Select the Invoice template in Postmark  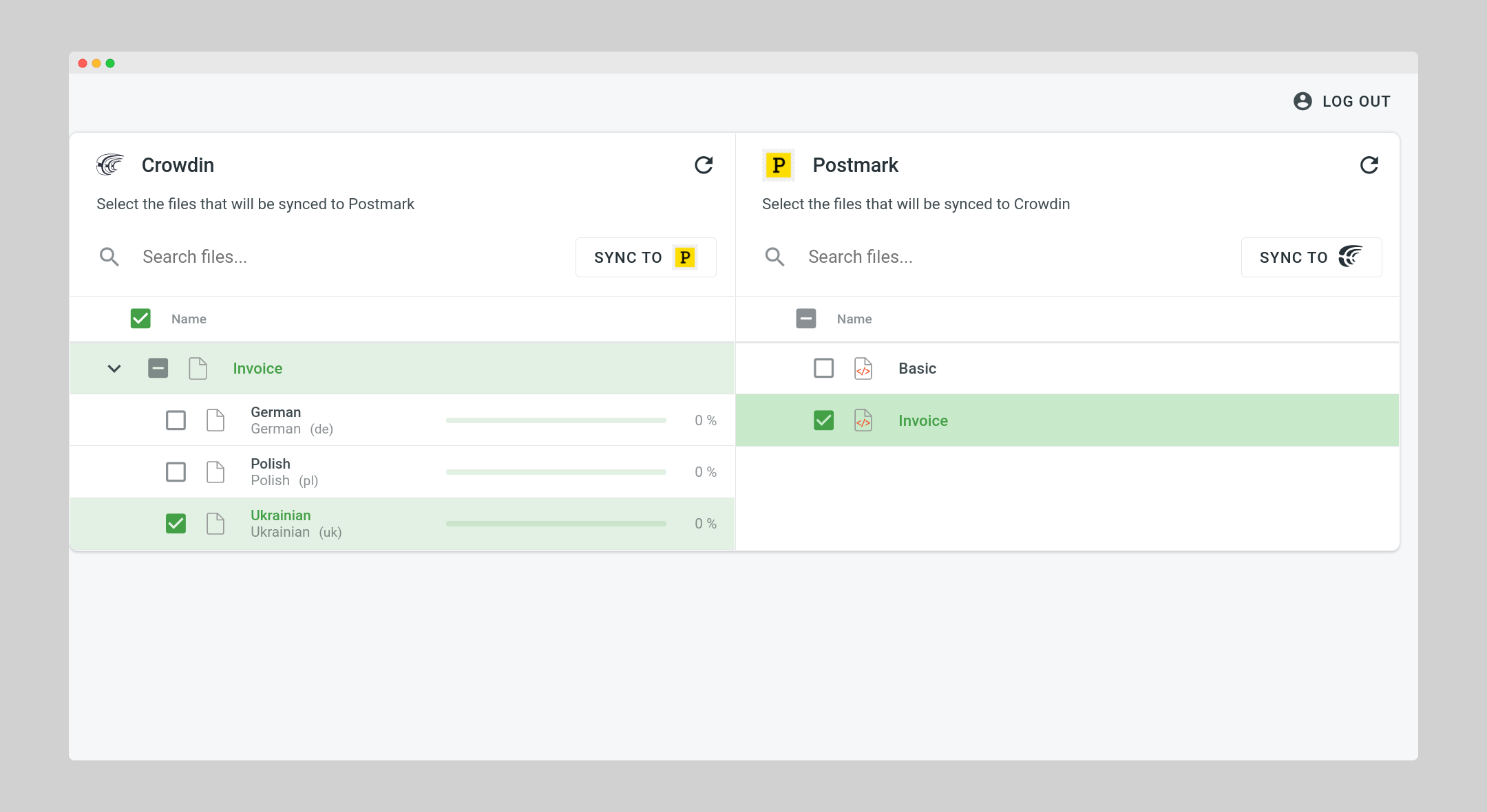pos(1067,420)
